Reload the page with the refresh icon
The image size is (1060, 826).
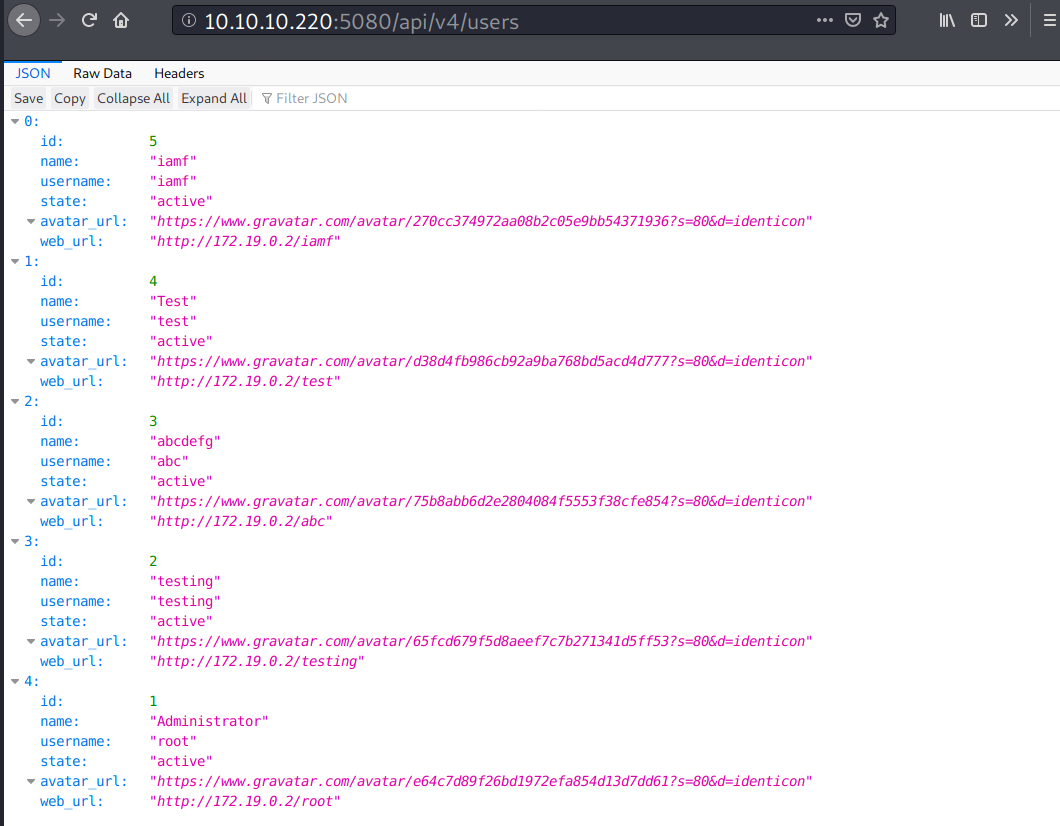pyautogui.click(x=89, y=20)
